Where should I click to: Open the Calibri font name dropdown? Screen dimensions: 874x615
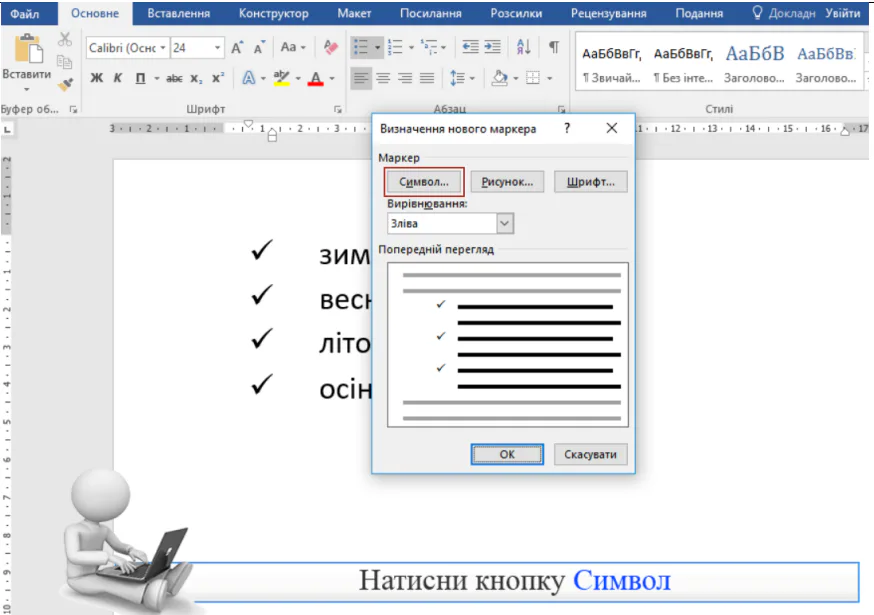[x=161, y=48]
